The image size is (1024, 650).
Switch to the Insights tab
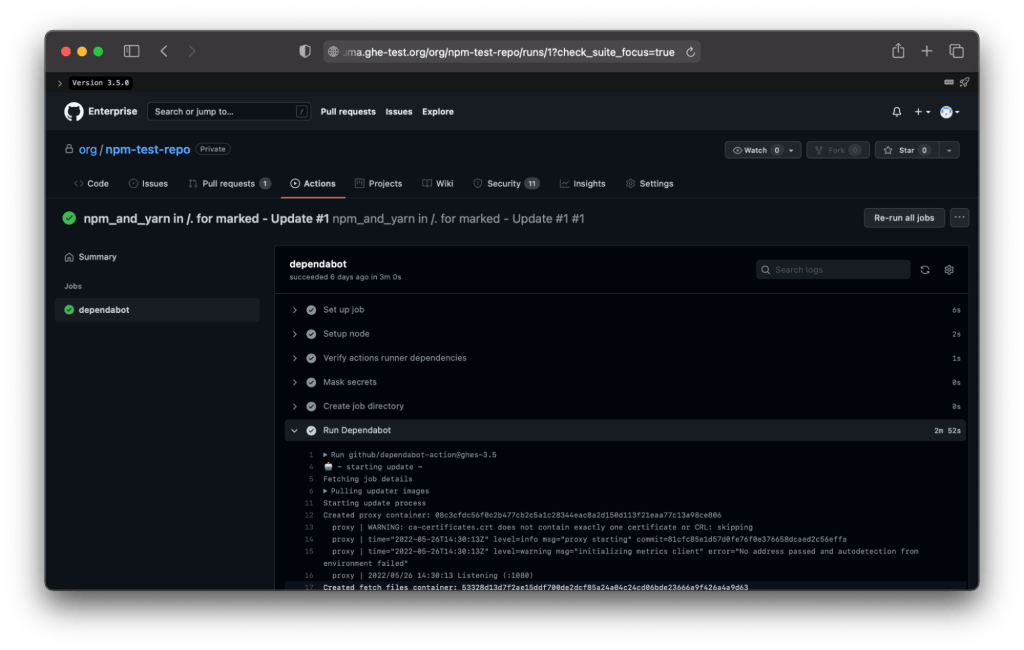[x=583, y=184]
